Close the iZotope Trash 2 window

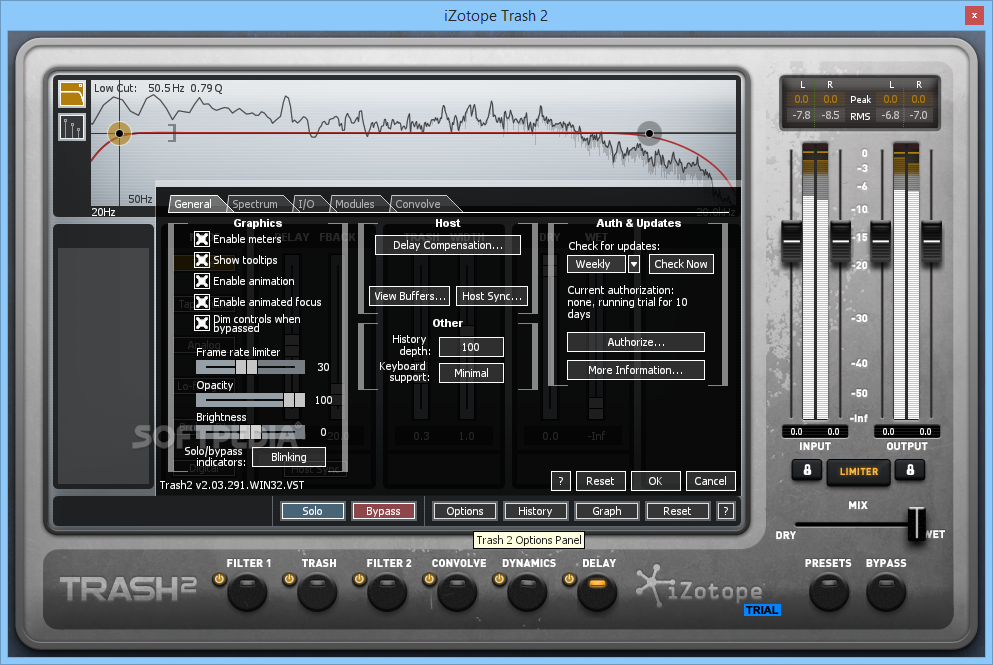coord(974,16)
